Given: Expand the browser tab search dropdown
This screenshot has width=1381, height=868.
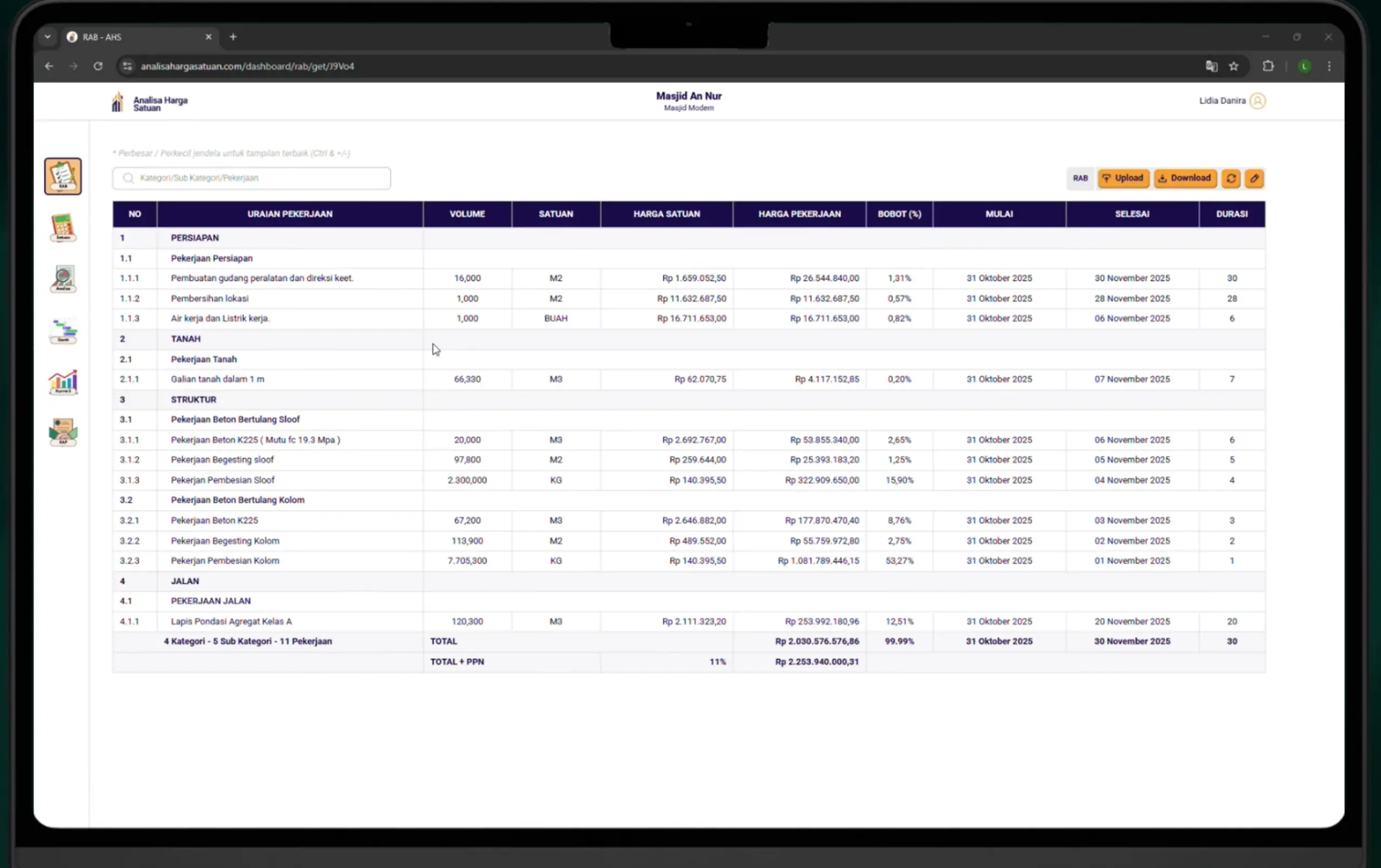Looking at the screenshot, I should (48, 37).
